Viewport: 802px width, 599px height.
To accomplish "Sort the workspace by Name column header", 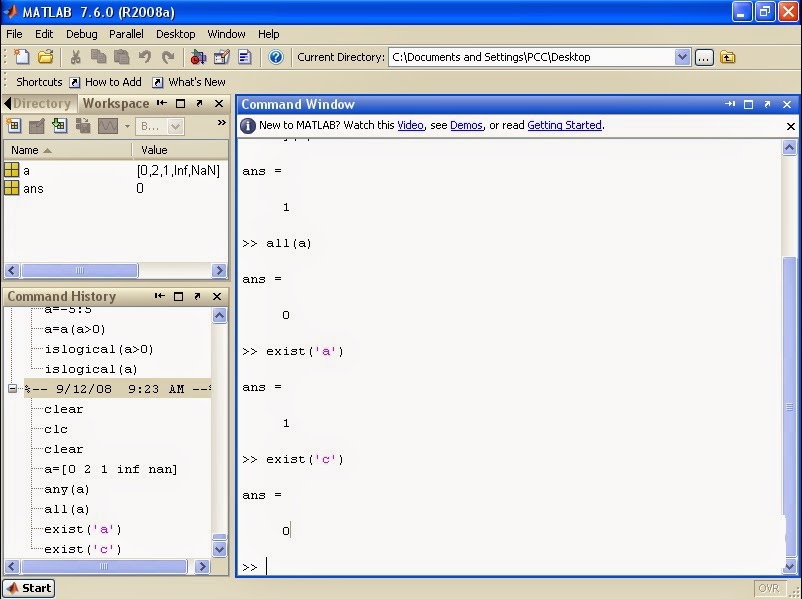I will pos(68,150).
